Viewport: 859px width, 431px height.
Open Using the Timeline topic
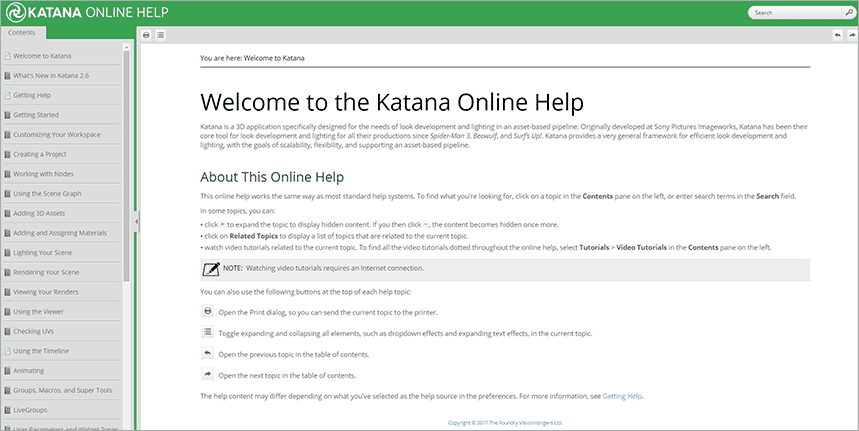point(41,352)
